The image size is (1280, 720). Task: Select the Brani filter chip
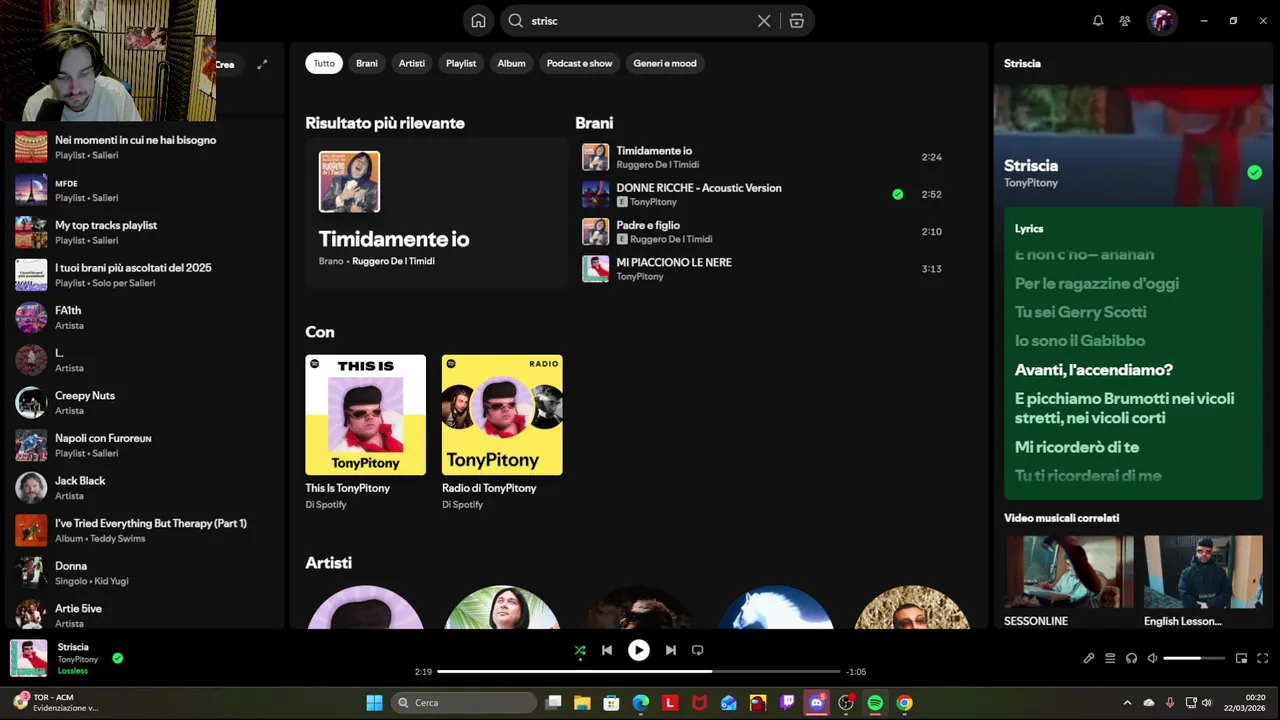[367, 63]
